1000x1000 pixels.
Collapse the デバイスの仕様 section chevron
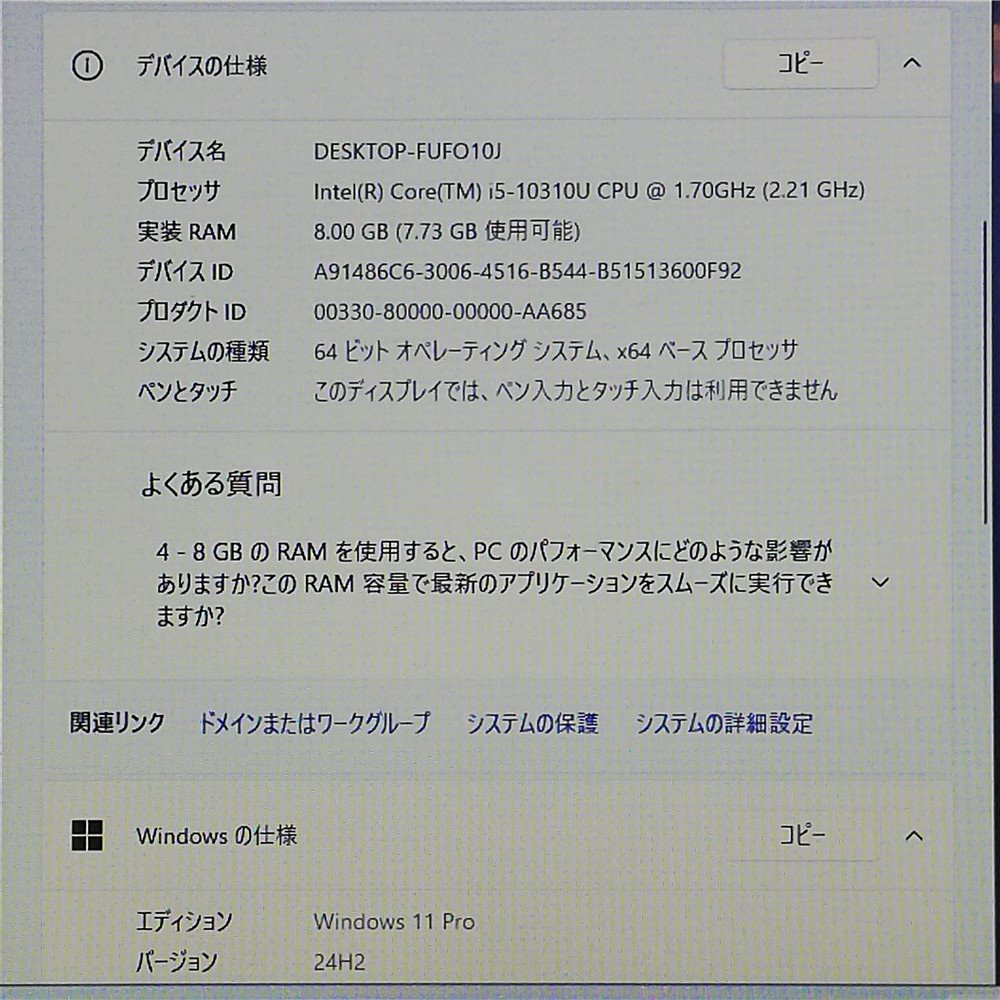click(x=910, y=63)
